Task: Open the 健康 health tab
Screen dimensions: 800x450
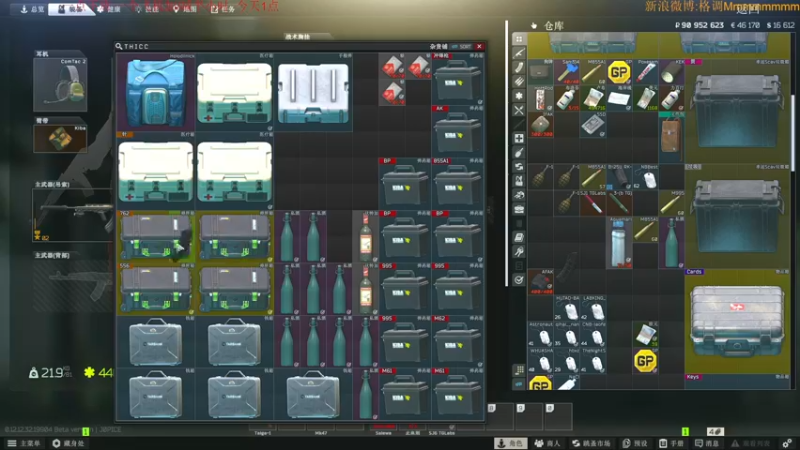Action: tap(109, 9)
